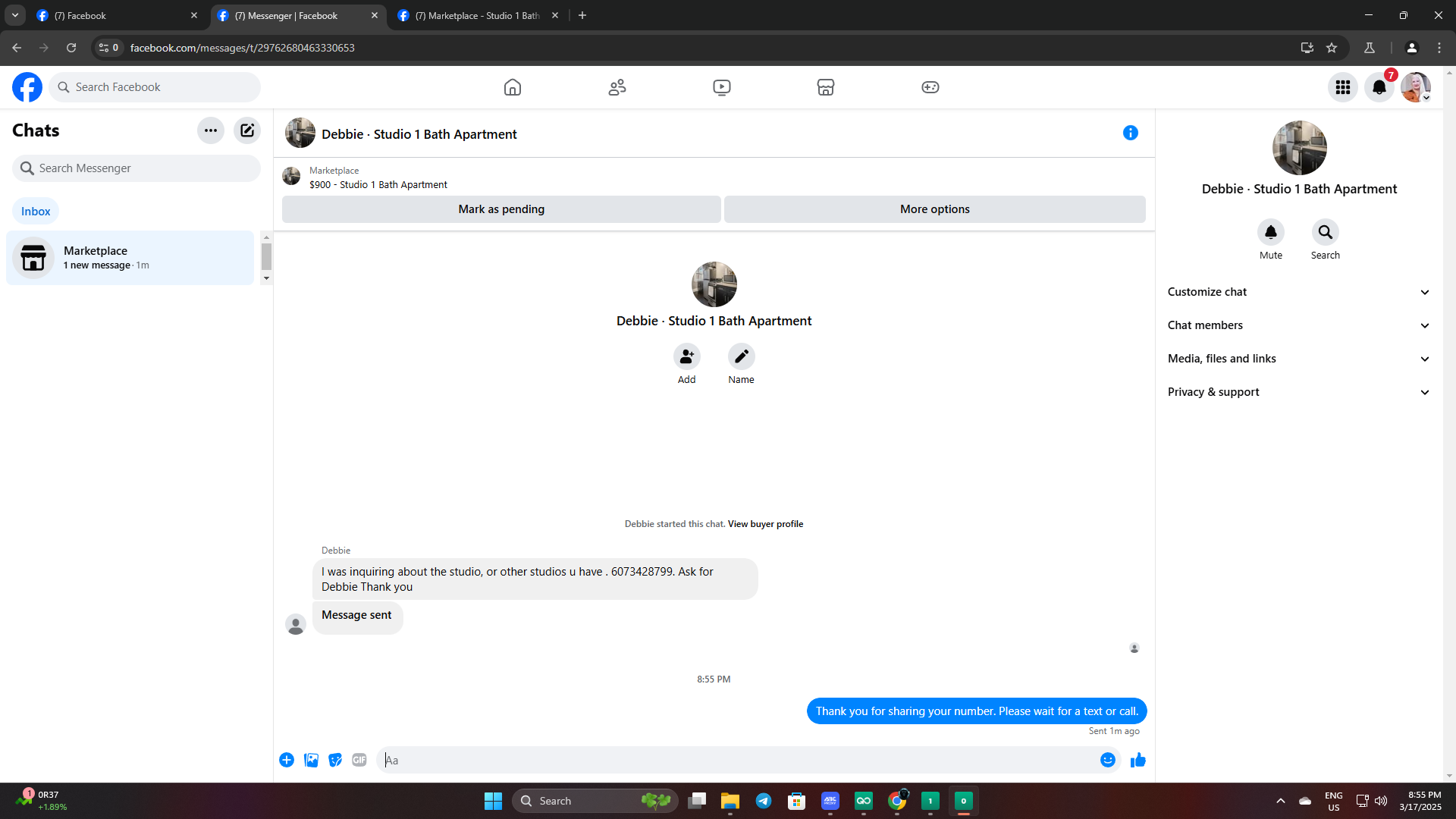The width and height of the screenshot is (1456, 819).
Task: Open Windows Start menu
Action: click(493, 801)
